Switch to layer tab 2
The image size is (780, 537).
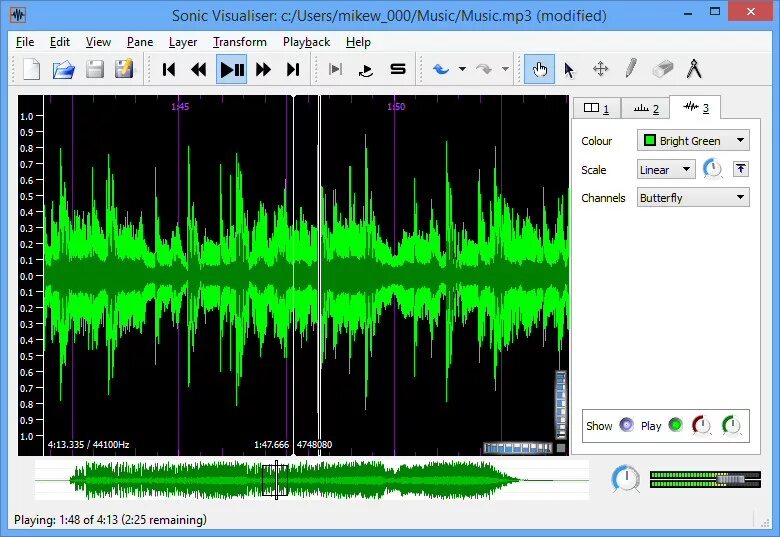coord(646,108)
